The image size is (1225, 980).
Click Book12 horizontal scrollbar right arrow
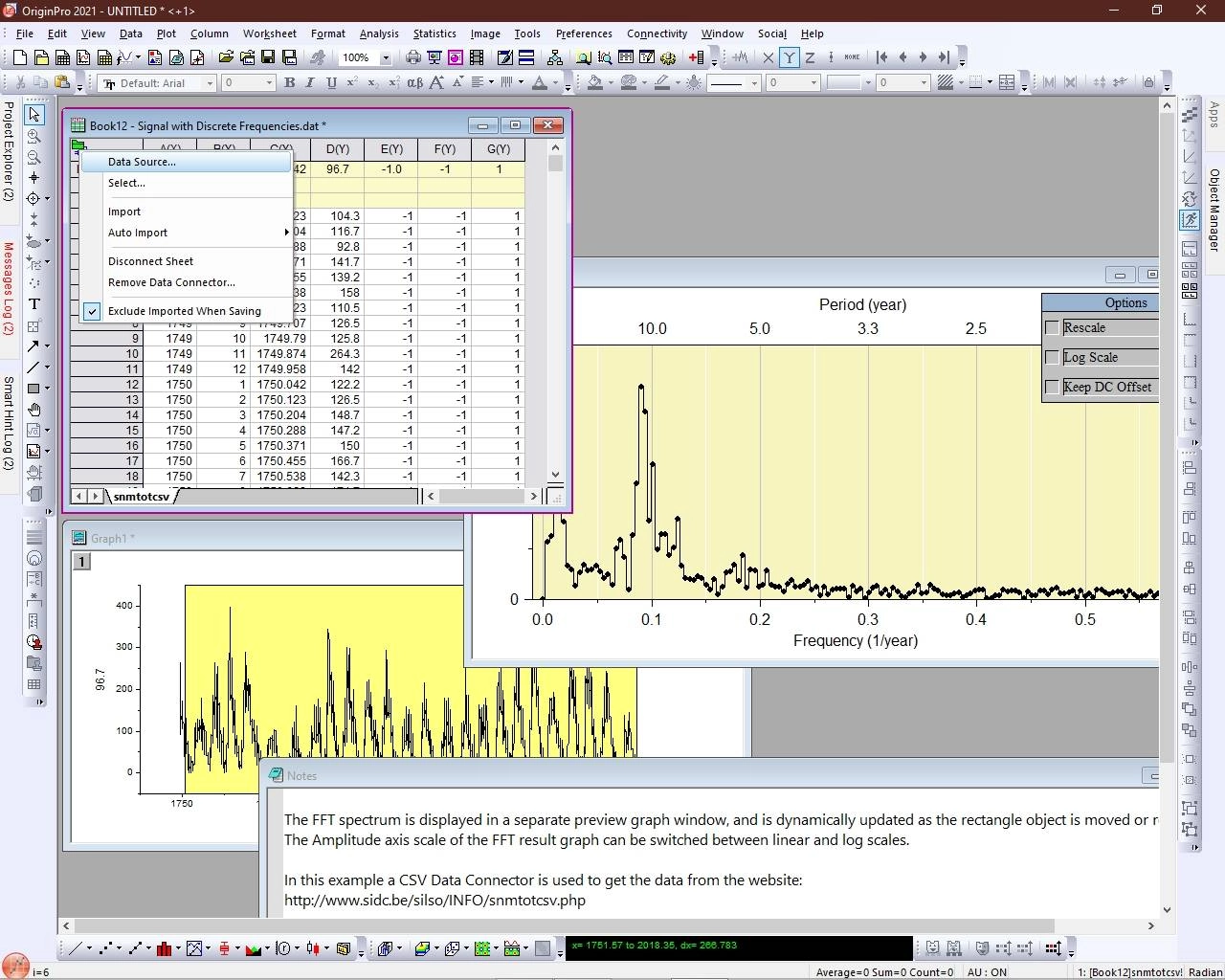(534, 496)
